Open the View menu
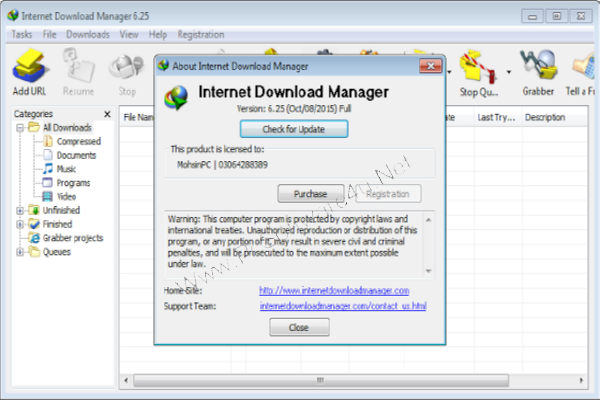This screenshot has width=600, height=400. click(x=129, y=34)
